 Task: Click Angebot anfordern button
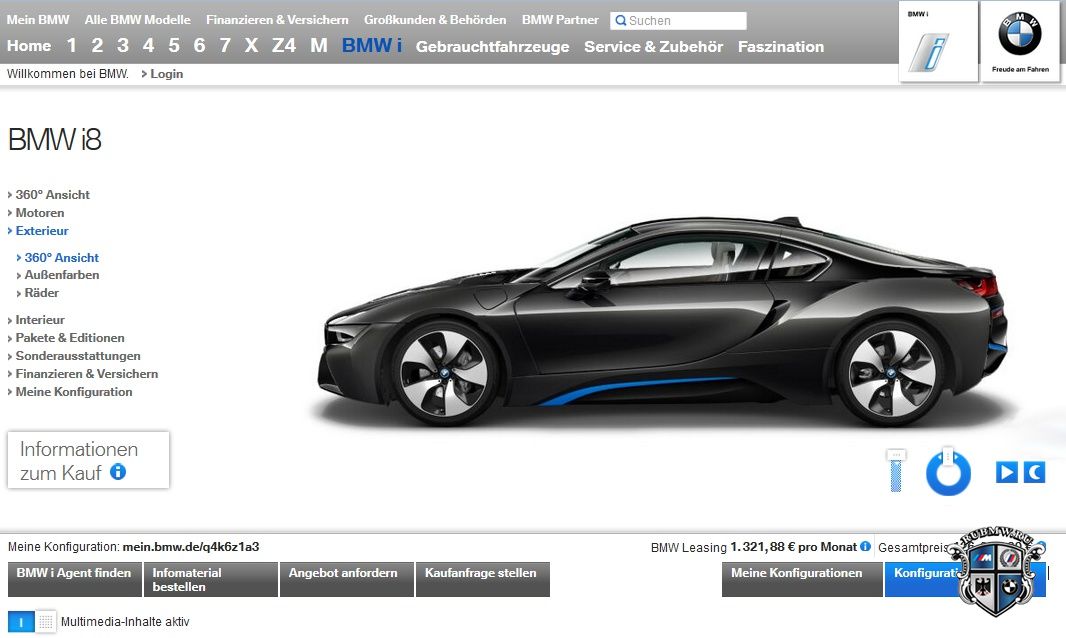[347, 580]
